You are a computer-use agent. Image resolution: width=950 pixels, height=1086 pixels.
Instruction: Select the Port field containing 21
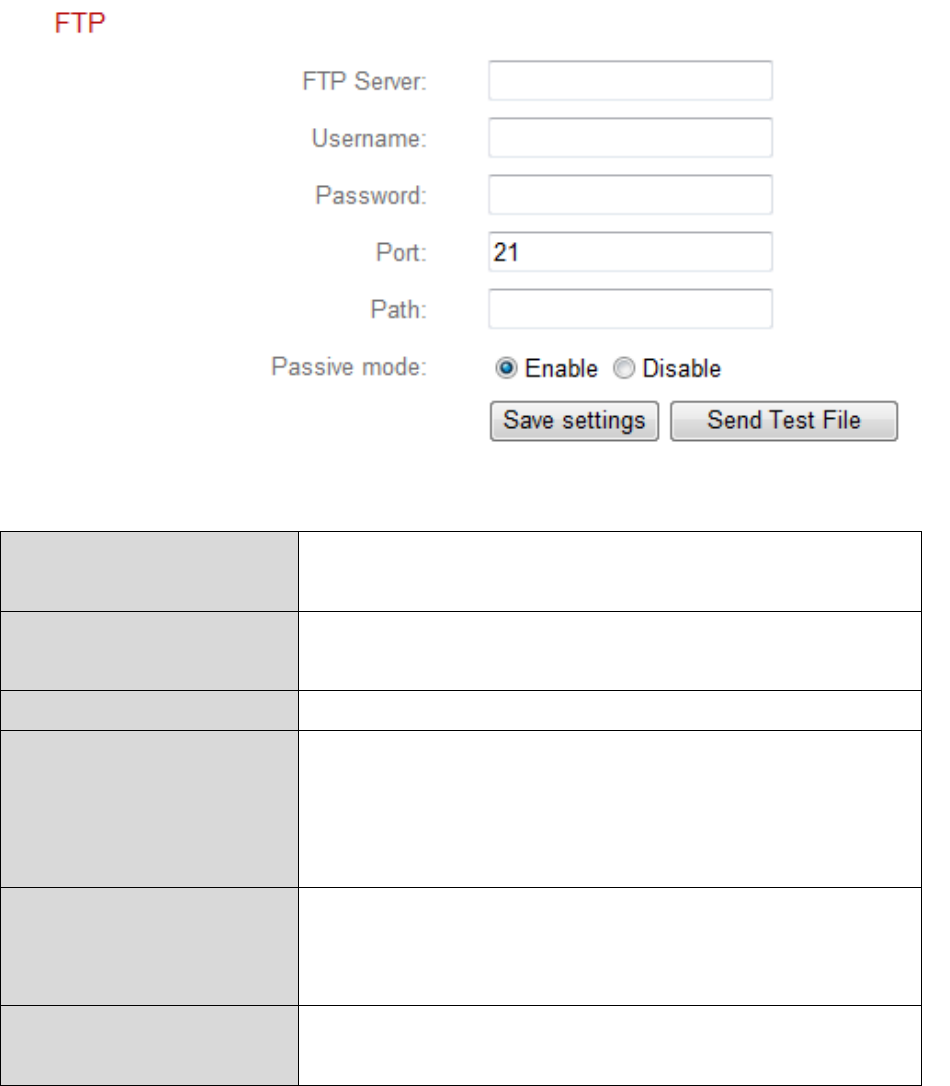point(630,252)
